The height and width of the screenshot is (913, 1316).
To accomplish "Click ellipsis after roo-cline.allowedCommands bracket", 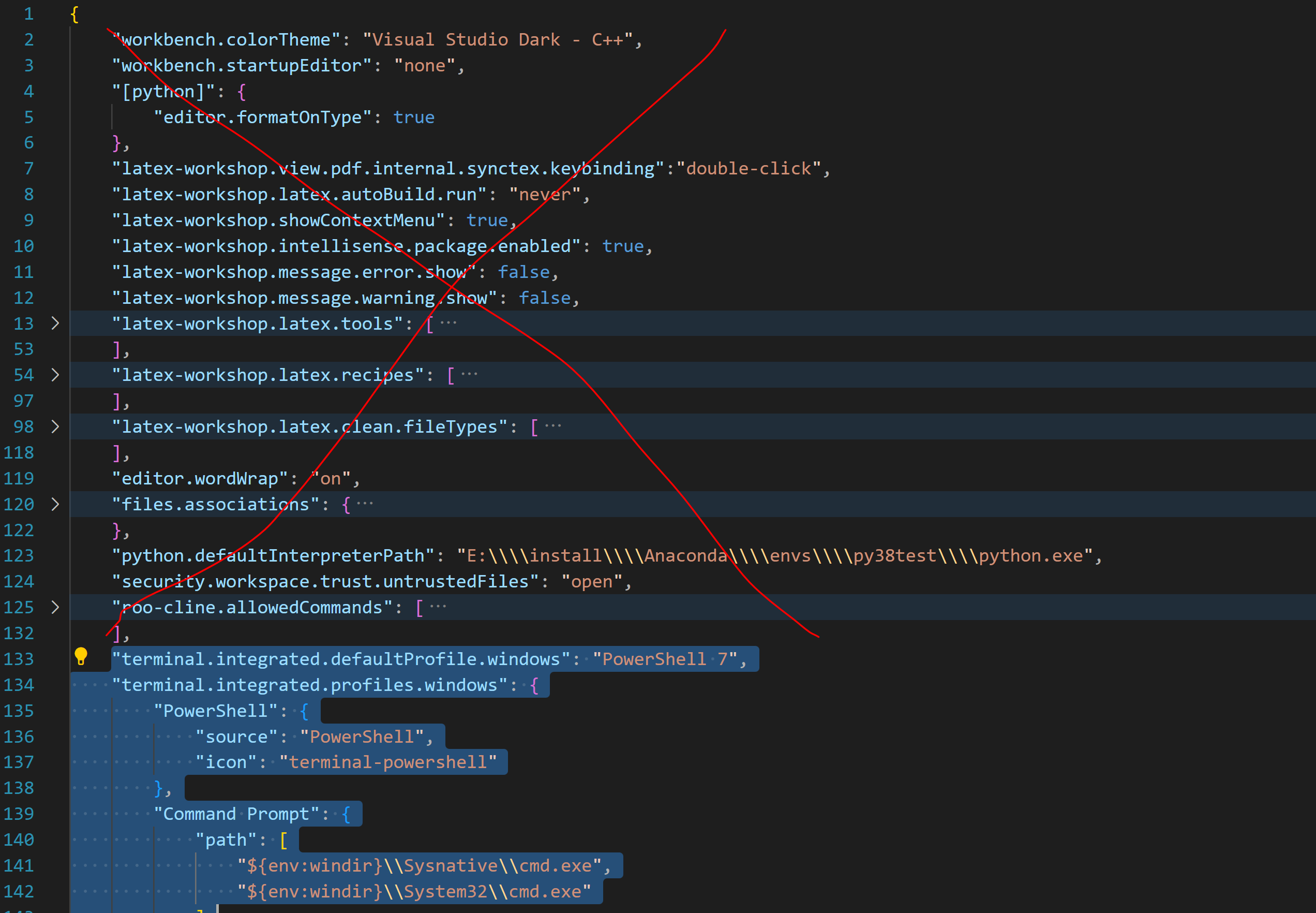I will pyautogui.click(x=438, y=607).
